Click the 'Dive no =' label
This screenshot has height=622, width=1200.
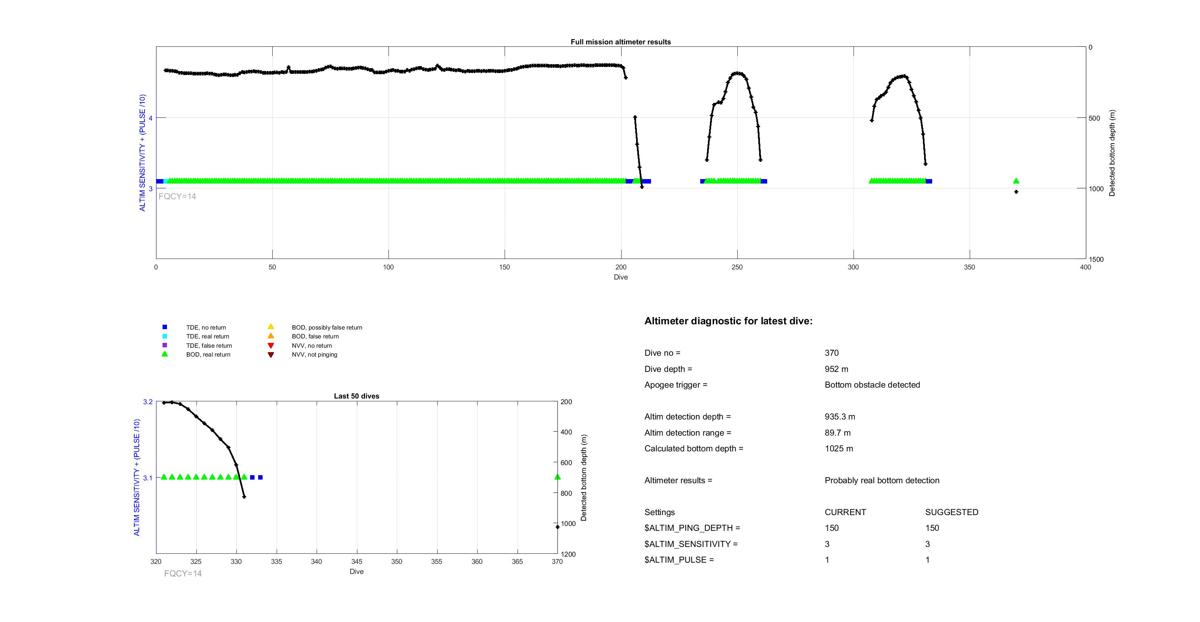(x=662, y=353)
